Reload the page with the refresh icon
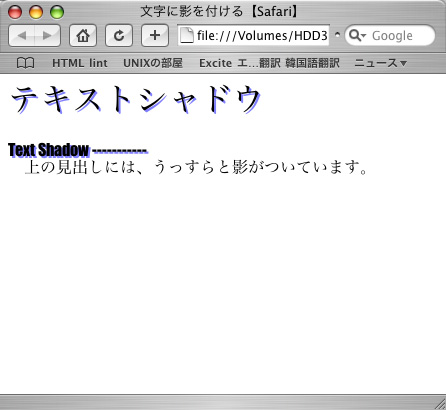 click(119, 36)
